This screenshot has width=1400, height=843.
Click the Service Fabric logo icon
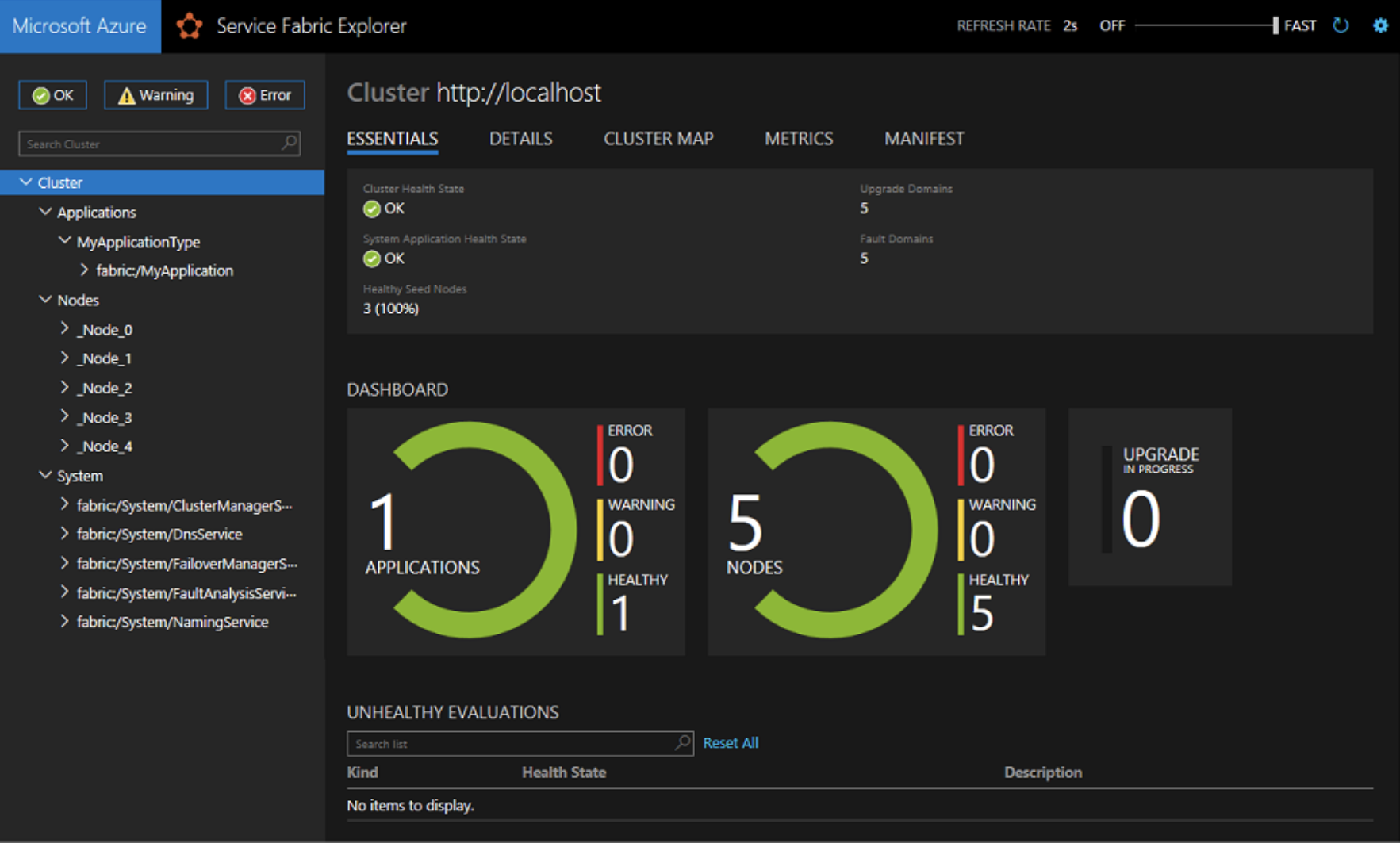pyautogui.click(x=189, y=26)
